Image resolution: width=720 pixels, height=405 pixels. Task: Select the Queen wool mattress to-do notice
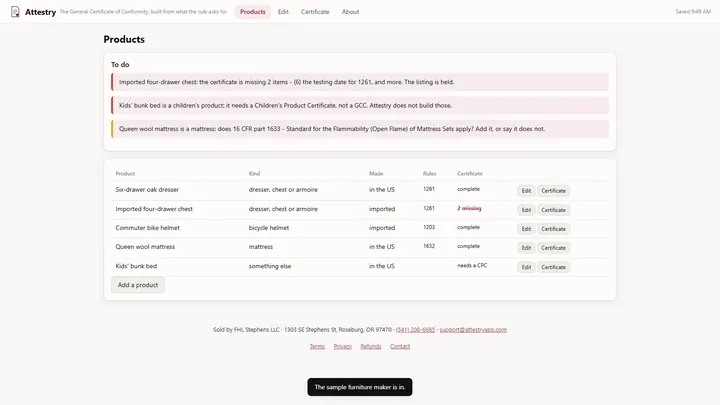tap(360, 129)
